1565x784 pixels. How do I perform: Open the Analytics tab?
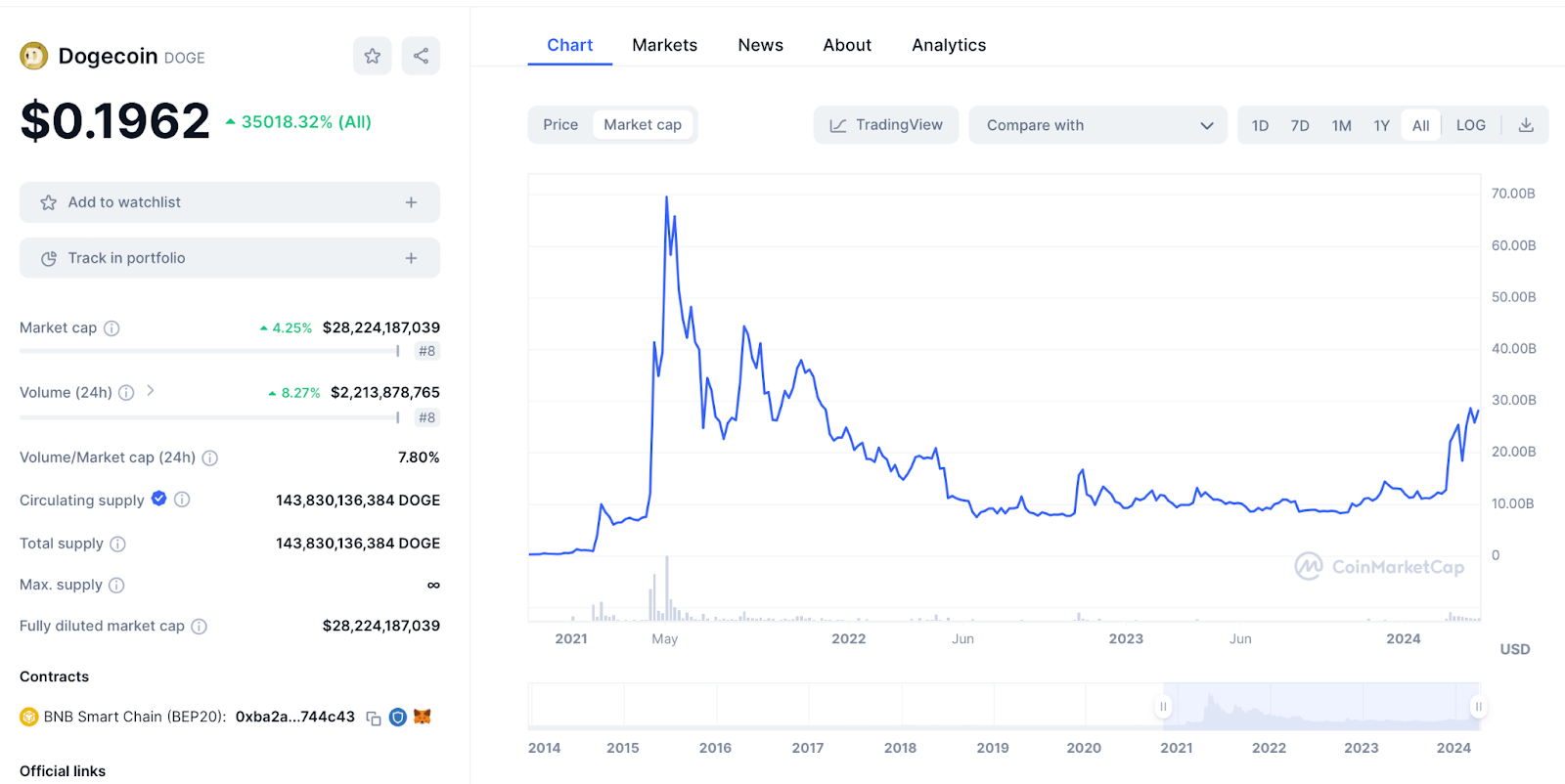pos(949,45)
